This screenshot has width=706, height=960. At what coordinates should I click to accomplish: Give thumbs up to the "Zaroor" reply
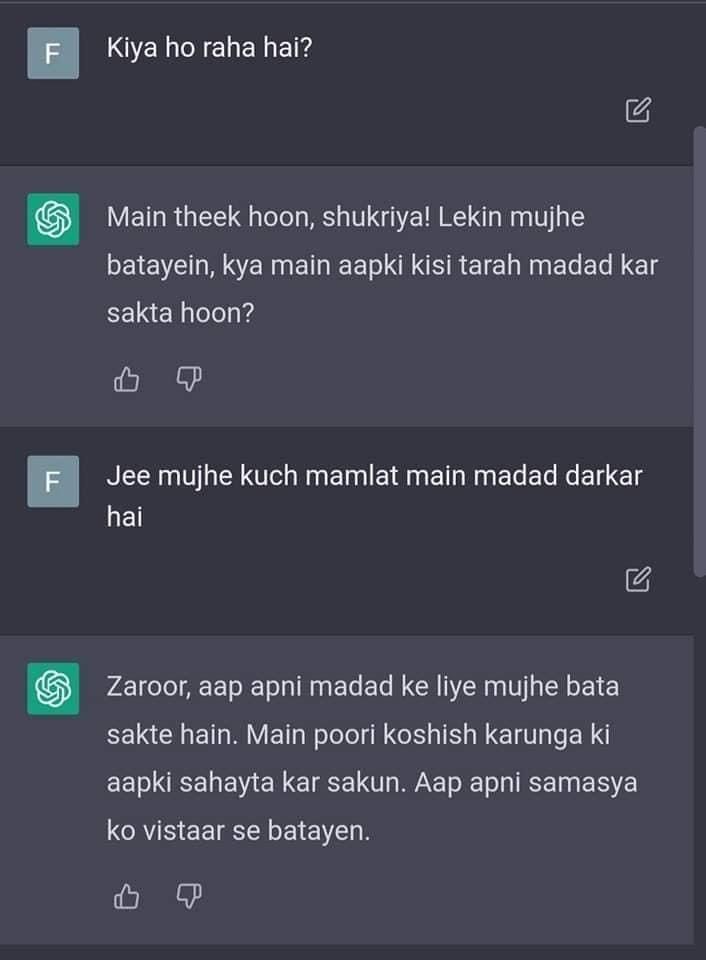pyautogui.click(x=127, y=896)
